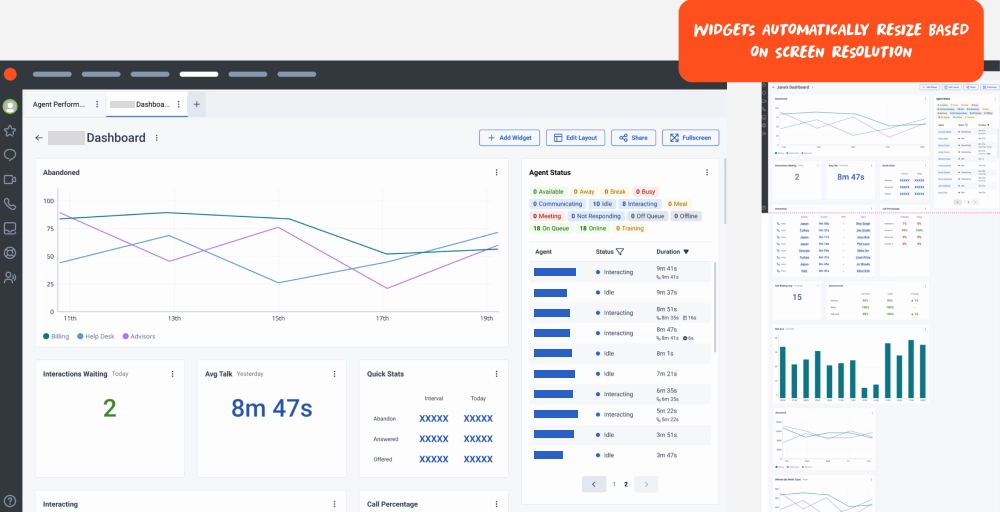Toggle the 0 Away status chip

click(x=584, y=191)
